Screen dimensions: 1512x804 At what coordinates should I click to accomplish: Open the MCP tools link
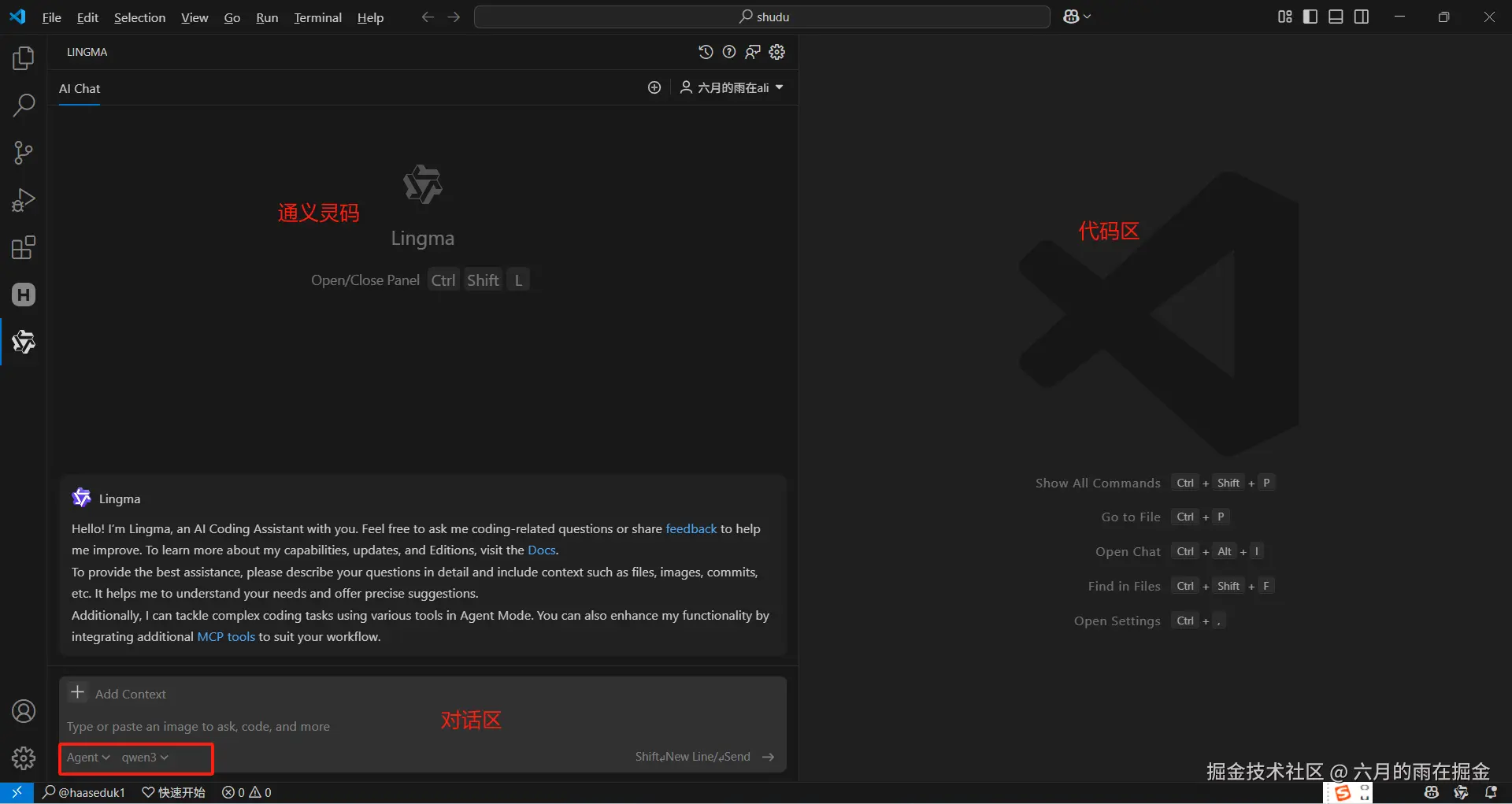pyautogui.click(x=226, y=636)
